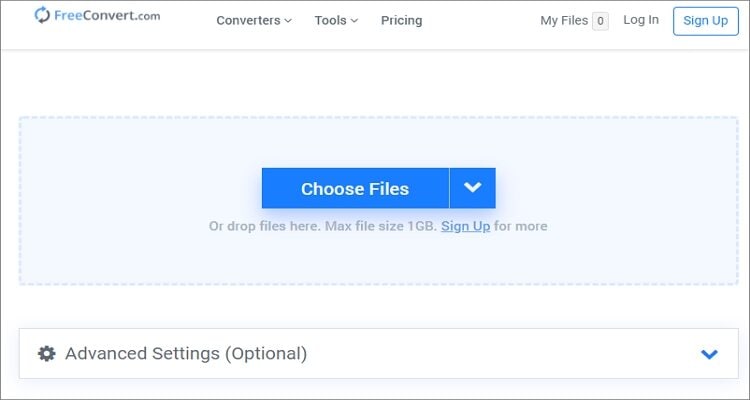
Task: Click the "Max file size 1GB" text
Action: (x=388, y=226)
